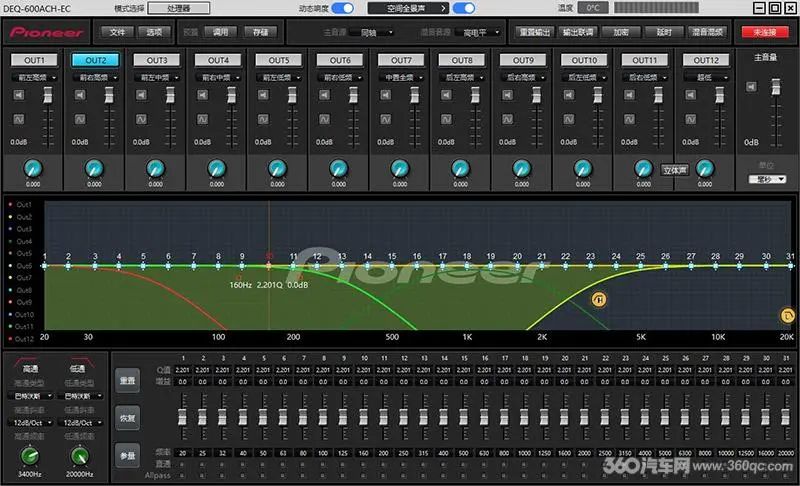Tick the Allpass checkbox for EQ band 1
Image resolution: width=800 pixels, height=486 pixels.
tap(183, 475)
